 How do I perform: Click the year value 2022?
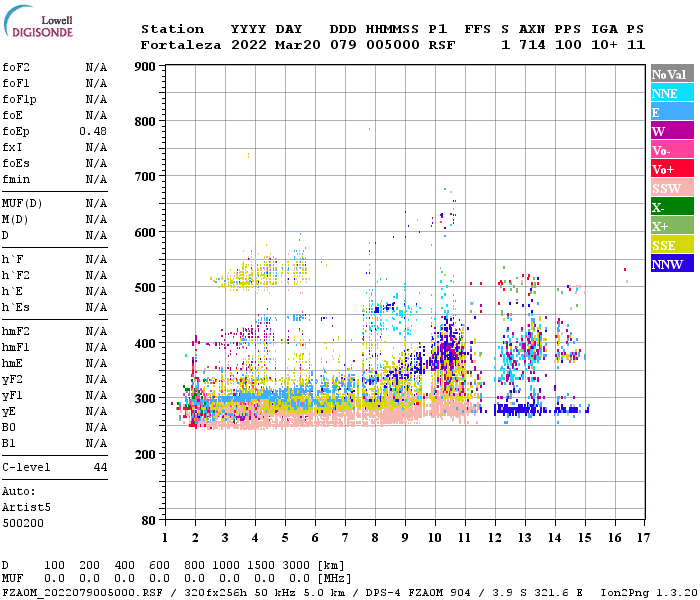coord(248,45)
